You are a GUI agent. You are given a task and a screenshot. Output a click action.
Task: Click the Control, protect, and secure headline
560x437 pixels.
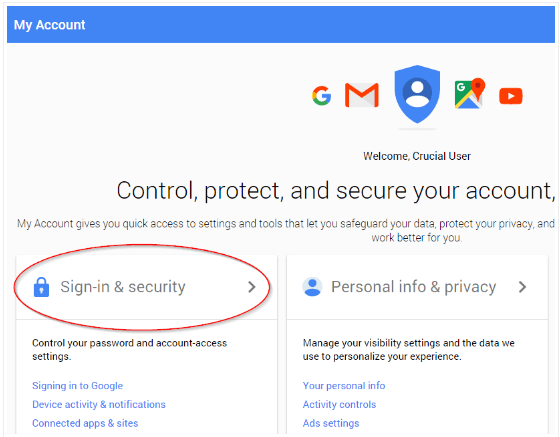(336, 191)
